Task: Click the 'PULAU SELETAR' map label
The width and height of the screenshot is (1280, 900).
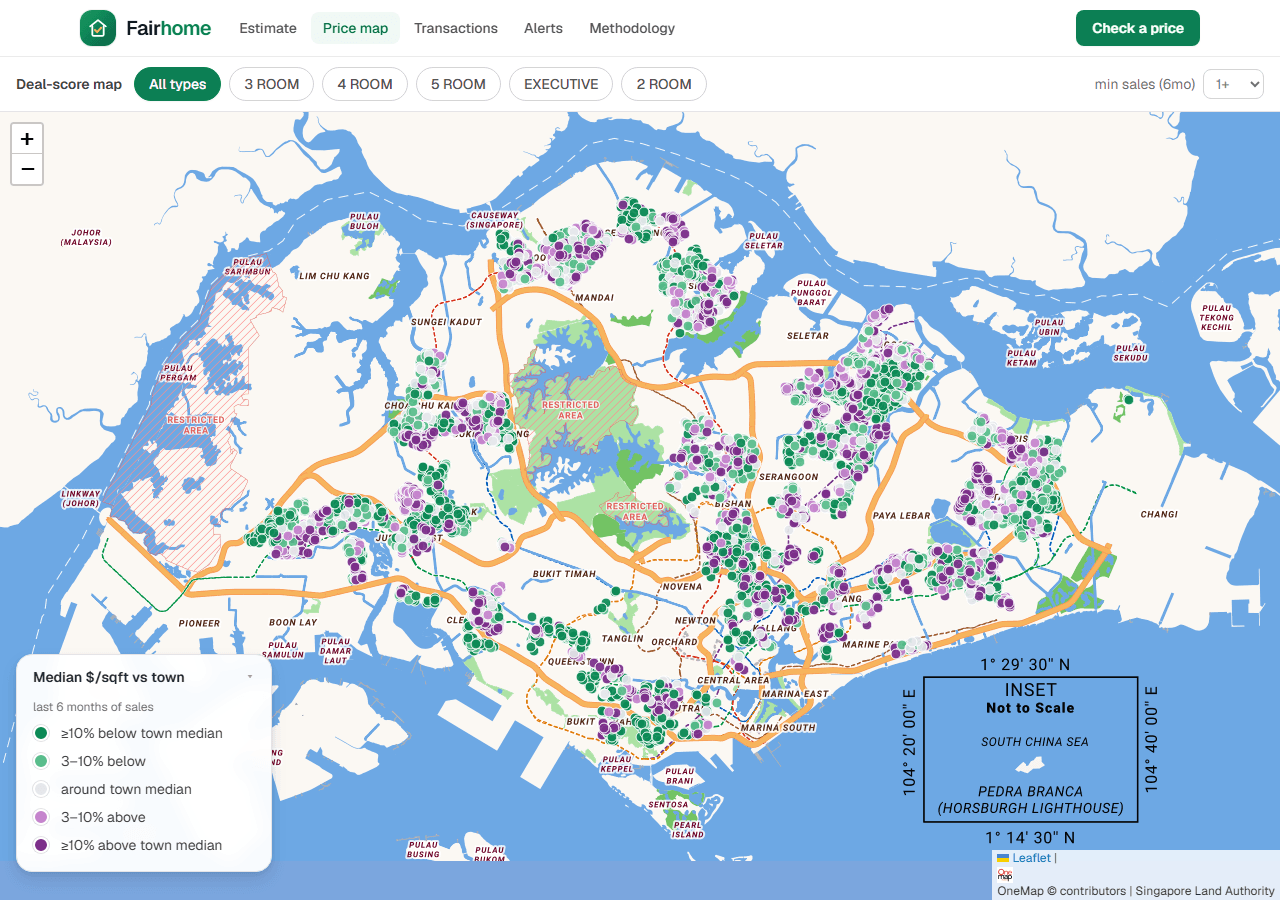Action: [x=764, y=241]
